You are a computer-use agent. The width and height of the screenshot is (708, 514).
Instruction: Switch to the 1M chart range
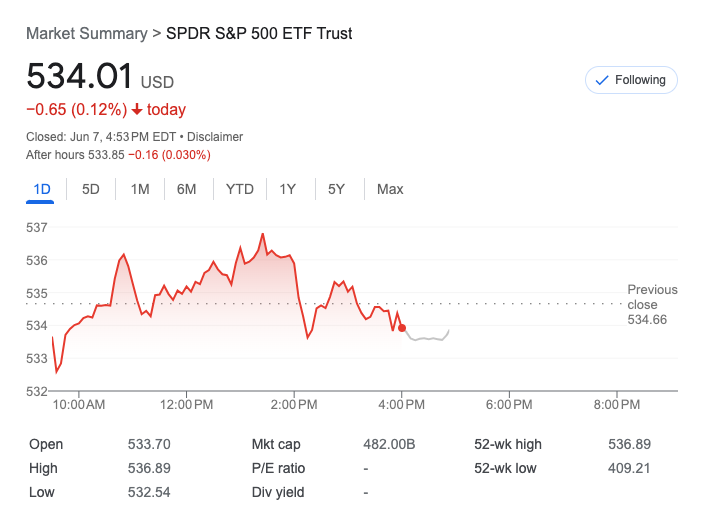pos(140,189)
